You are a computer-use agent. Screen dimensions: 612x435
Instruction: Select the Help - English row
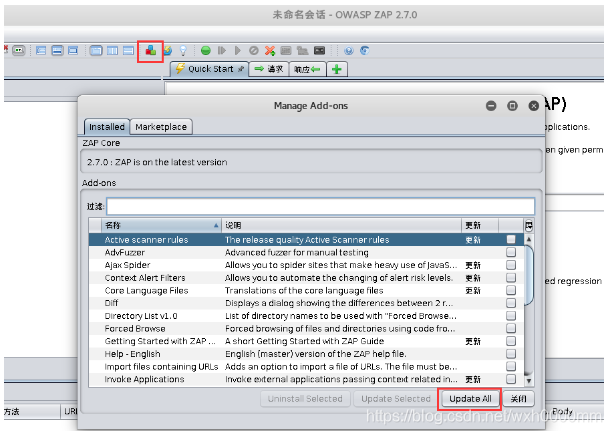306,354
